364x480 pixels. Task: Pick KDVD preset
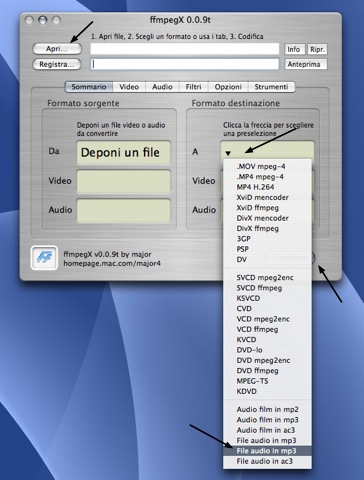[x=267, y=391]
